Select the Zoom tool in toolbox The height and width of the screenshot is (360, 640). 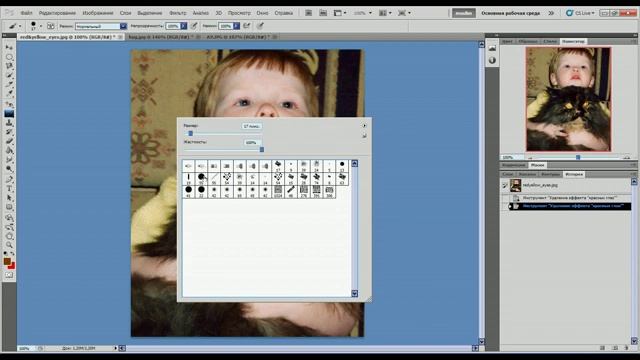click(9, 245)
